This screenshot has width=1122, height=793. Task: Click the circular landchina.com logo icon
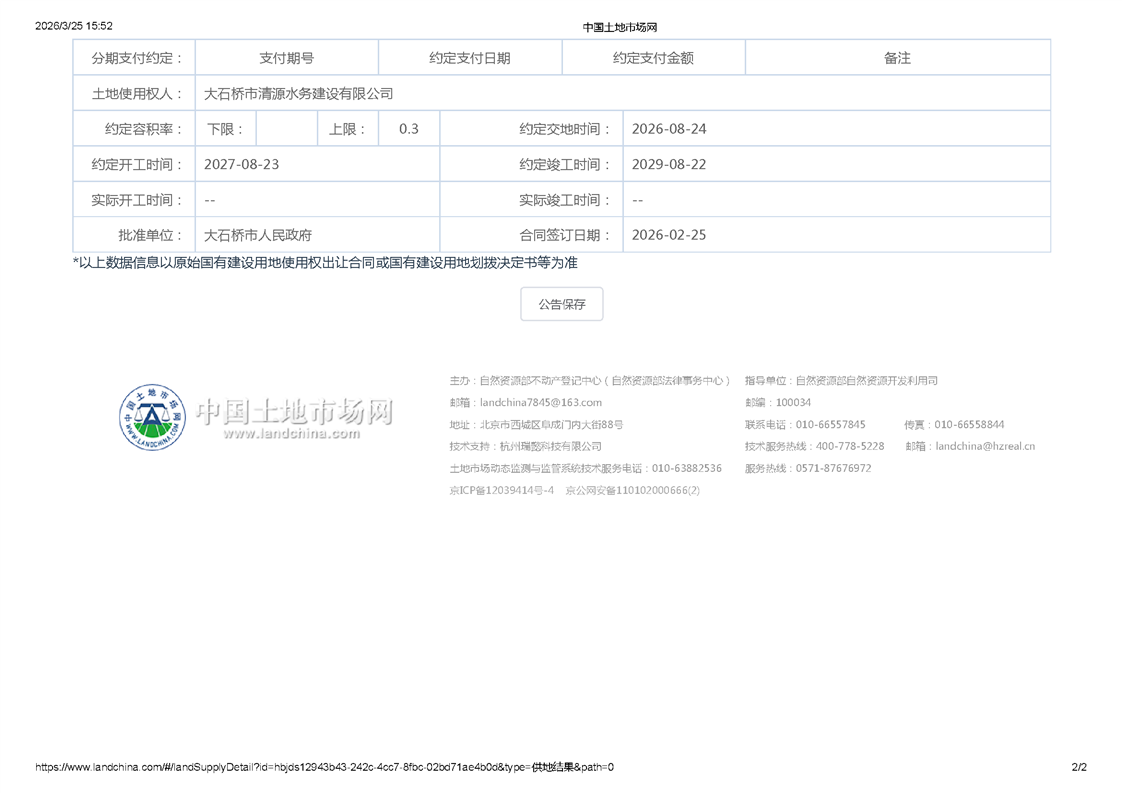pos(153,417)
